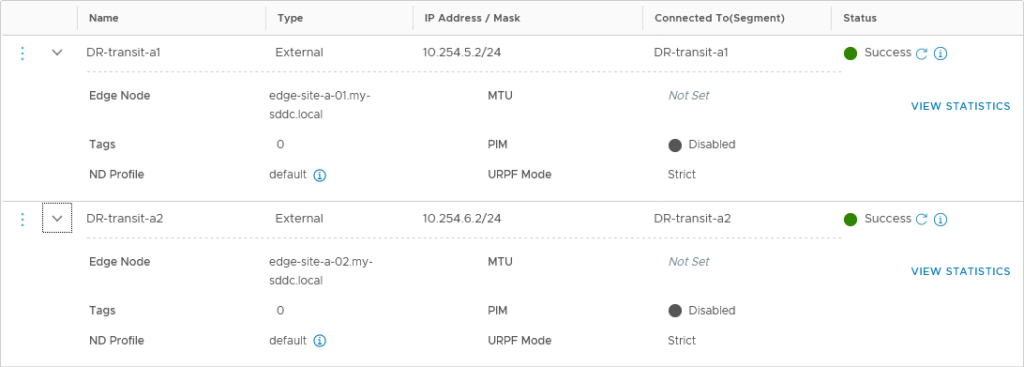Show status info for DR-transit-a2
The width and height of the screenshot is (1024, 367).
pyautogui.click(x=940, y=219)
